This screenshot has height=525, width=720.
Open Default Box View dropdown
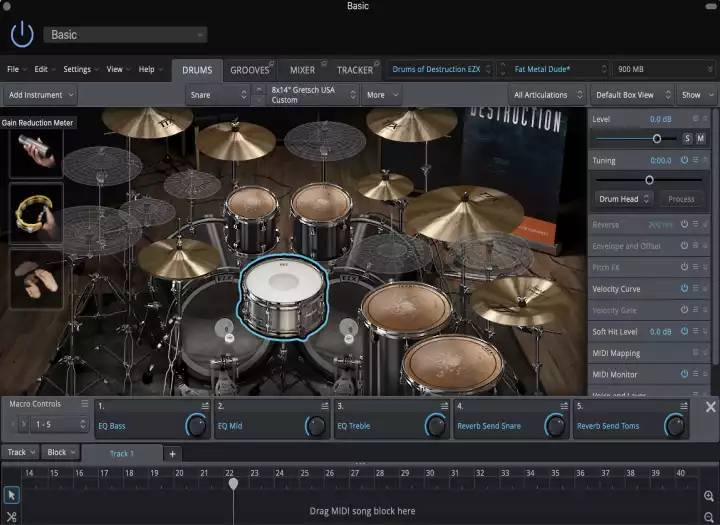(x=632, y=95)
